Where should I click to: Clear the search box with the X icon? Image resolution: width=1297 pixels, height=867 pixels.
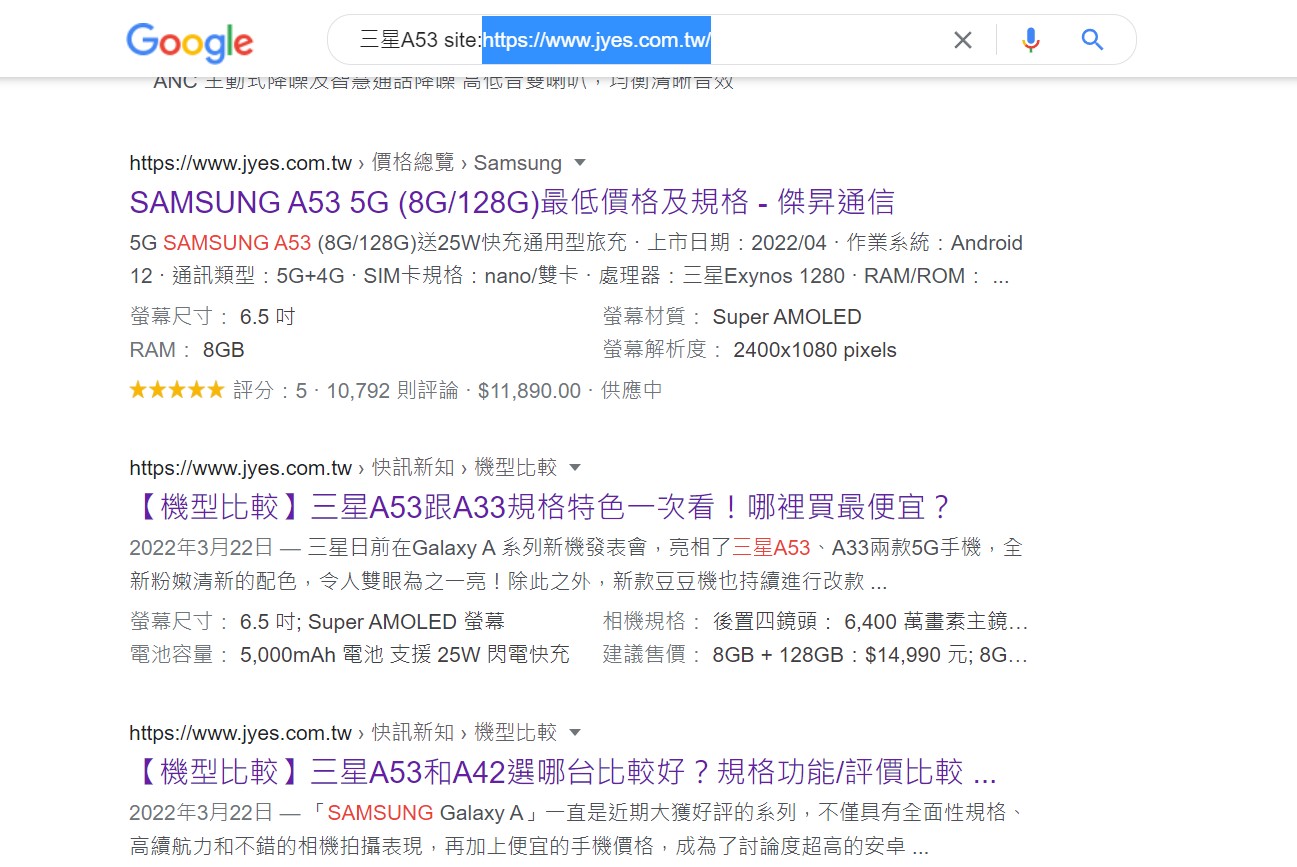pyautogui.click(x=962, y=40)
